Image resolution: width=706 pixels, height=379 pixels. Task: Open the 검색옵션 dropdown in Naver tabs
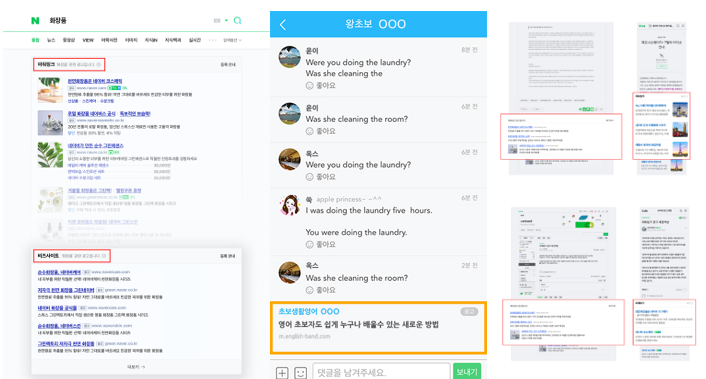click(x=232, y=40)
